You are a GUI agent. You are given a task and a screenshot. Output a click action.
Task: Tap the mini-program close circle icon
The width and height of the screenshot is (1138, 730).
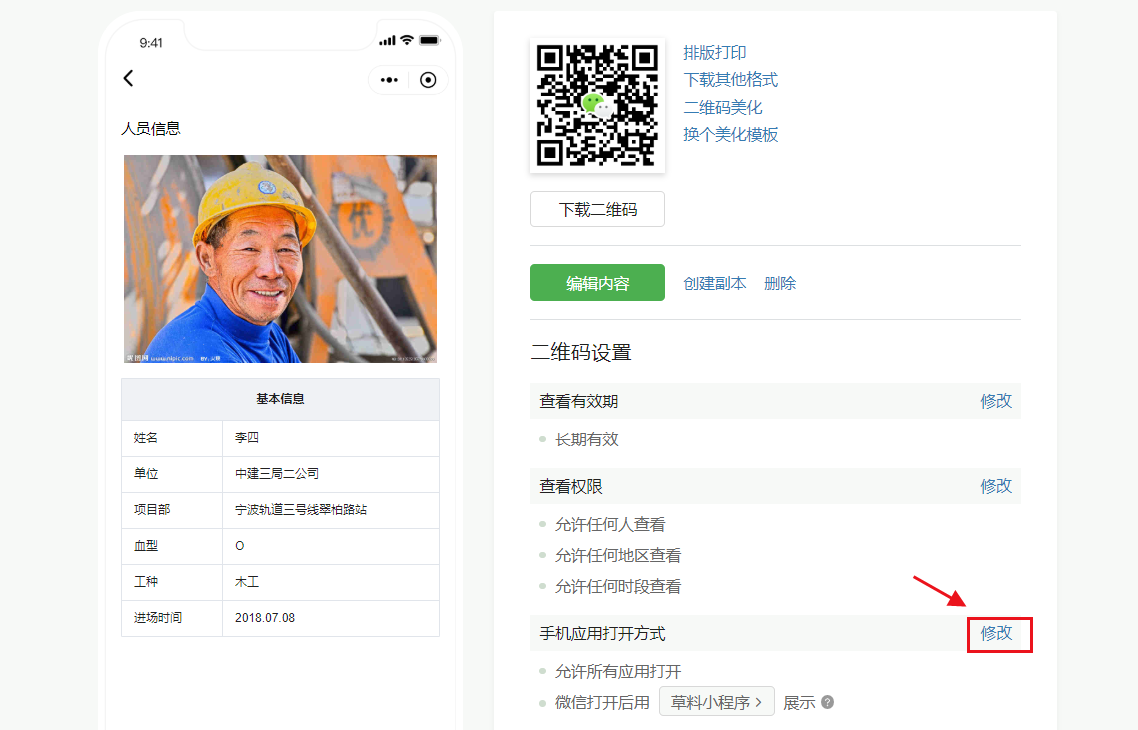(428, 80)
